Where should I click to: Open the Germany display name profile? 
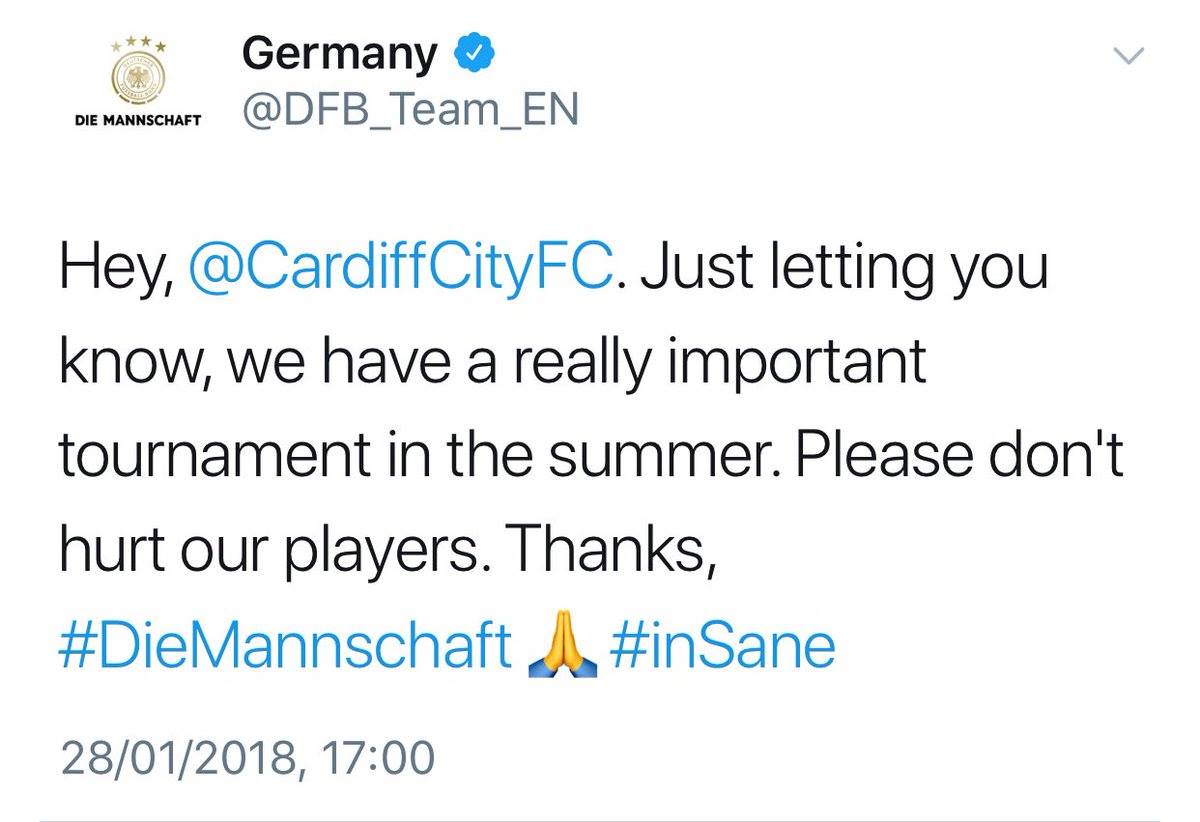(340, 54)
